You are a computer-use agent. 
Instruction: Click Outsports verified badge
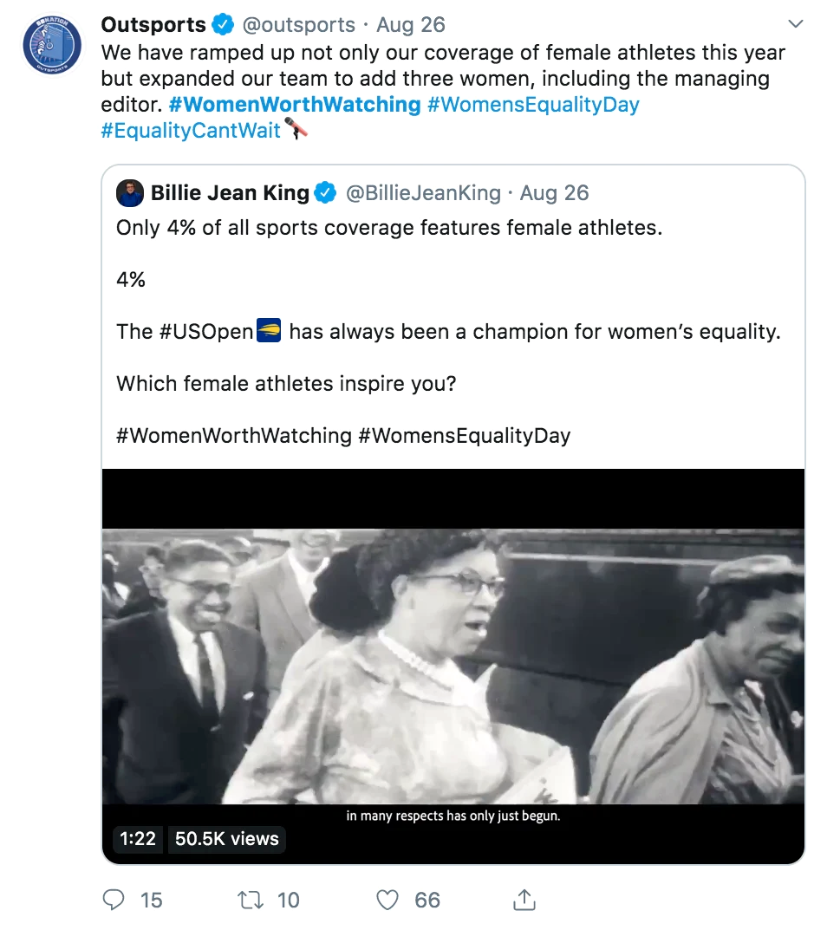point(223,25)
